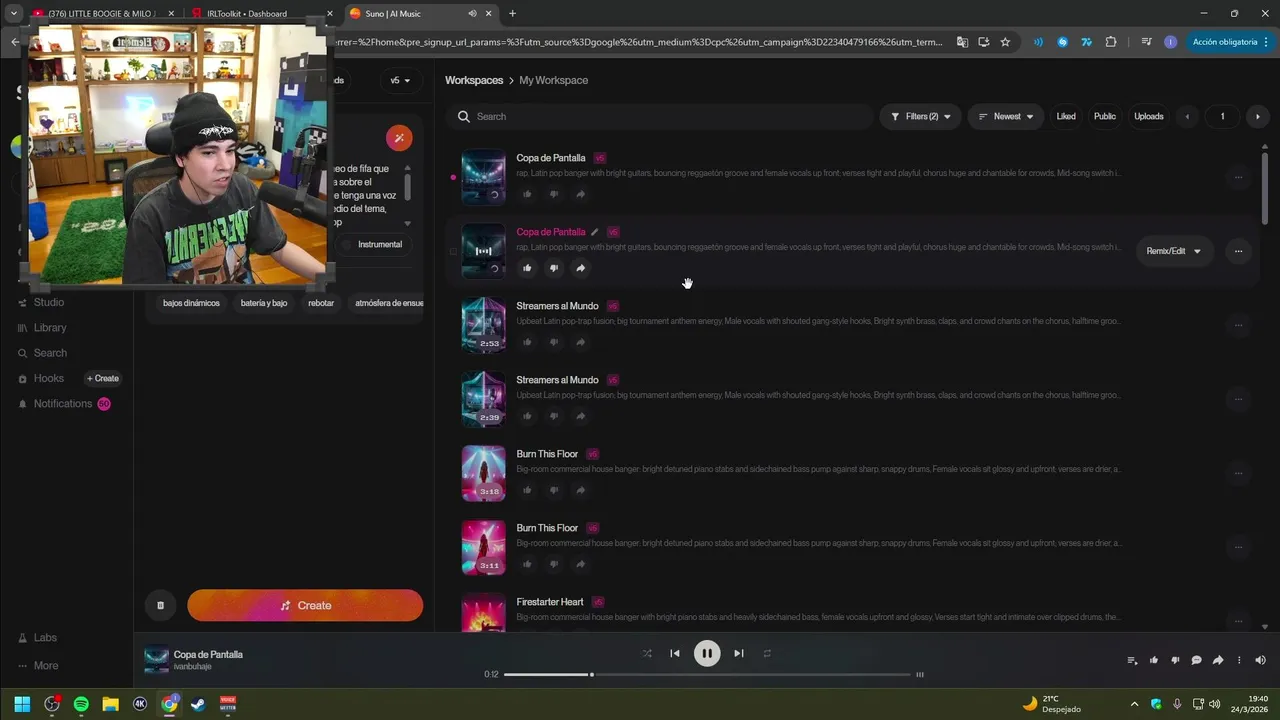Skip to the next track
The image size is (1280, 720).
click(x=738, y=653)
